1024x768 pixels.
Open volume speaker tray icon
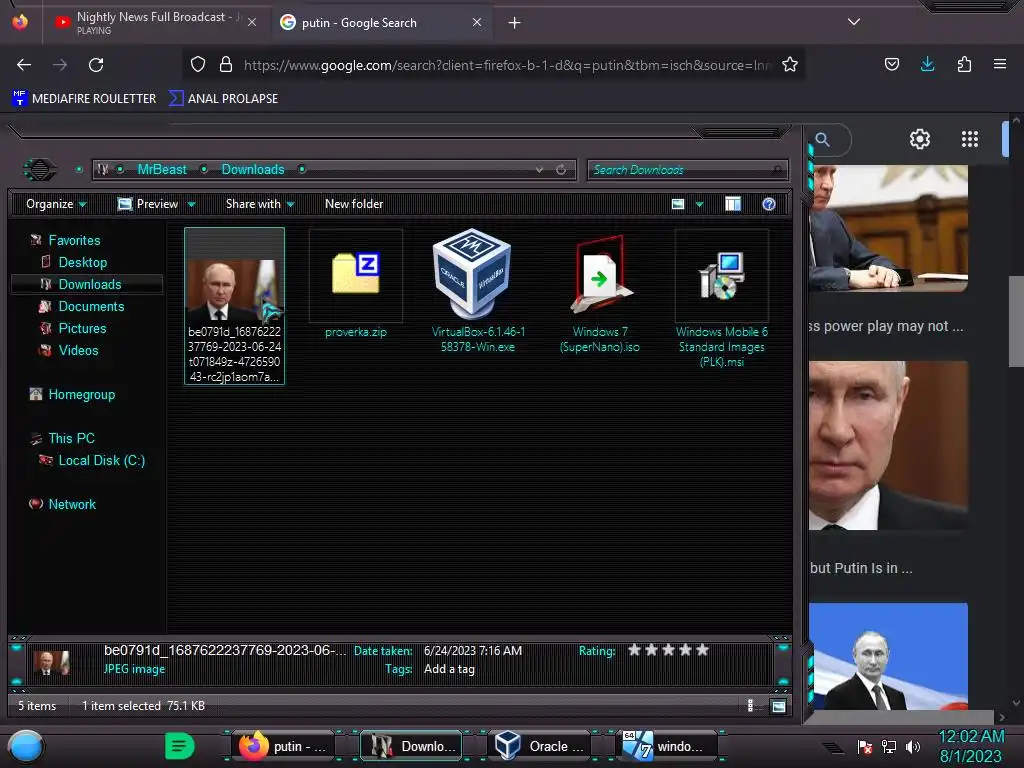click(x=913, y=746)
